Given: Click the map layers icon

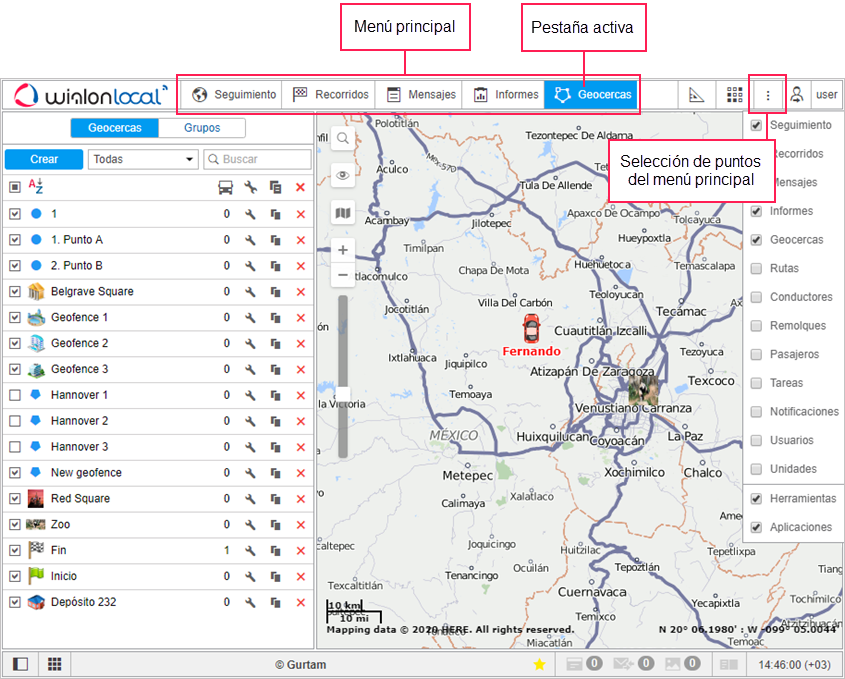Looking at the screenshot, I should point(342,212).
